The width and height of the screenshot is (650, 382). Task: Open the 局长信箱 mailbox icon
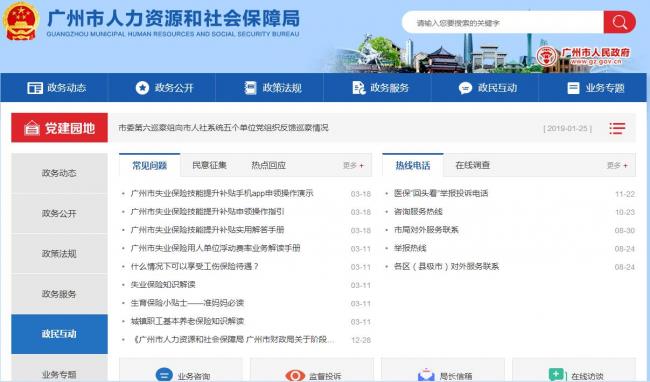point(426,375)
